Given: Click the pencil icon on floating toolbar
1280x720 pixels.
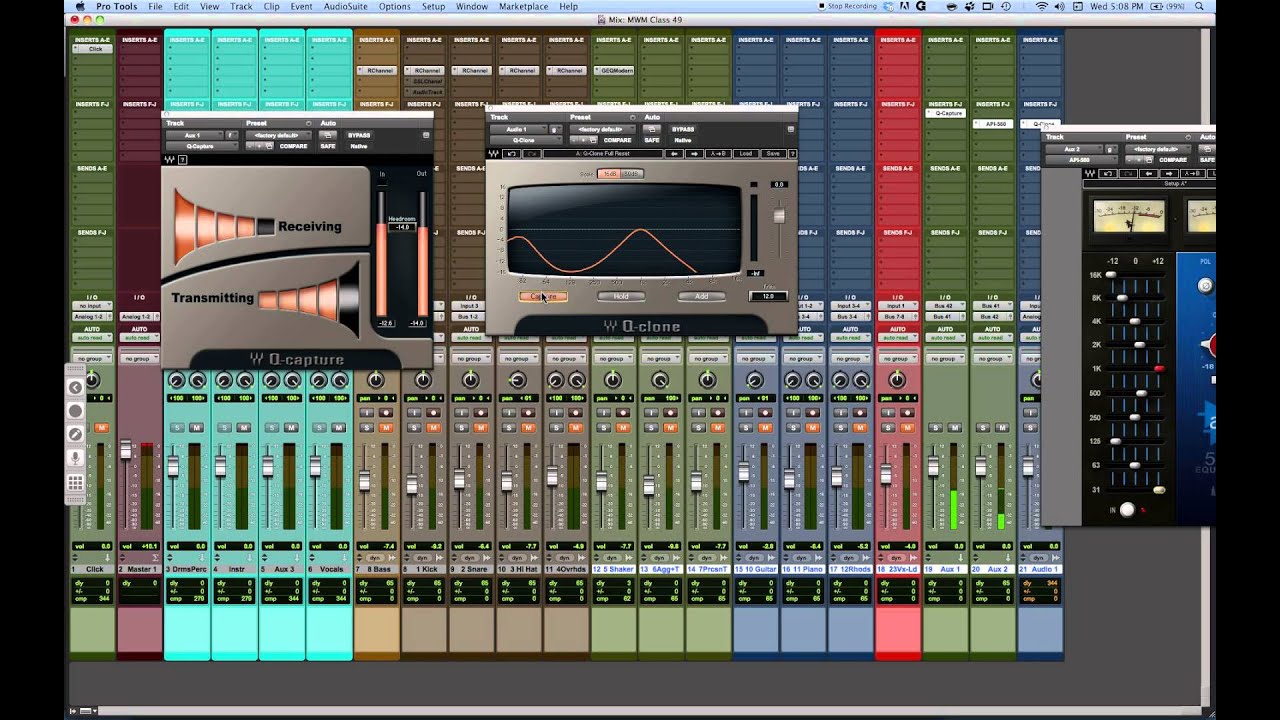Looking at the screenshot, I should (x=75, y=435).
